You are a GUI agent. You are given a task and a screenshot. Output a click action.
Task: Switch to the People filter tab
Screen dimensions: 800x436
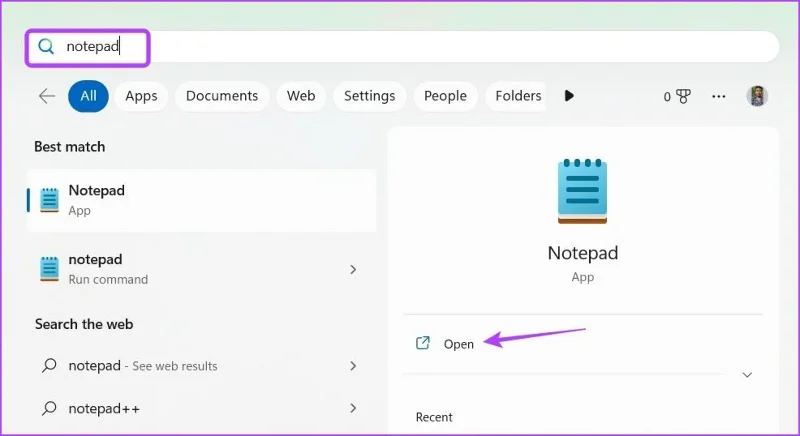point(445,96)
